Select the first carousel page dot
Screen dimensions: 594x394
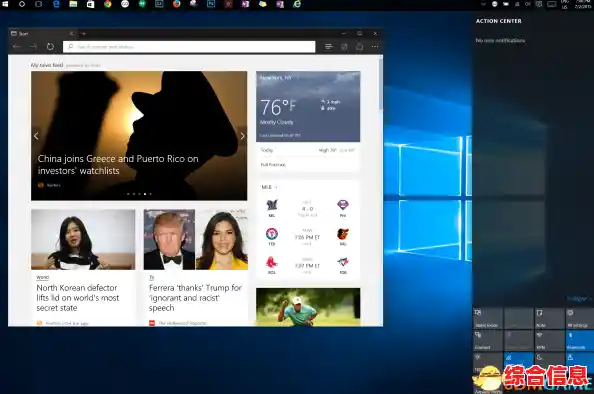point(128,194)
